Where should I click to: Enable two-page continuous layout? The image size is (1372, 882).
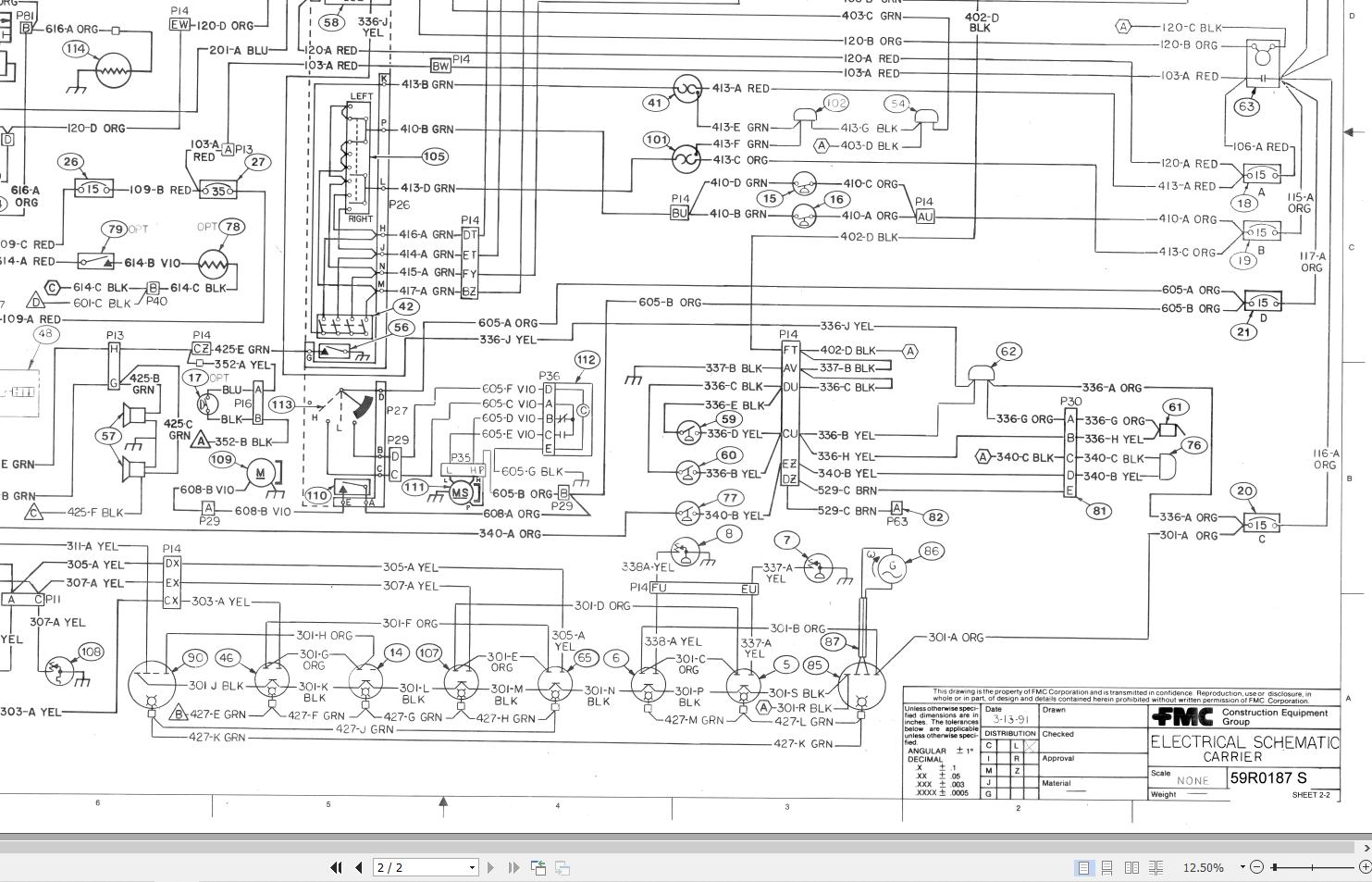click(1156, 867)
